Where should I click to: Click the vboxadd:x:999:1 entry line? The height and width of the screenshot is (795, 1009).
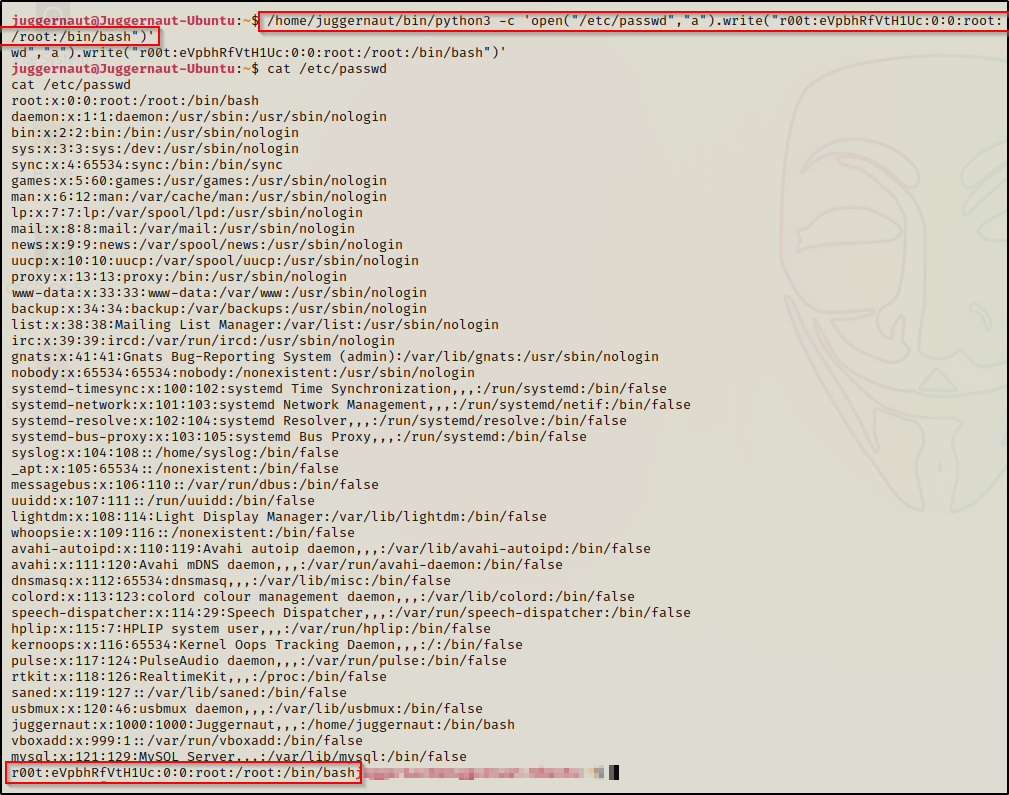tap(186, 740)
